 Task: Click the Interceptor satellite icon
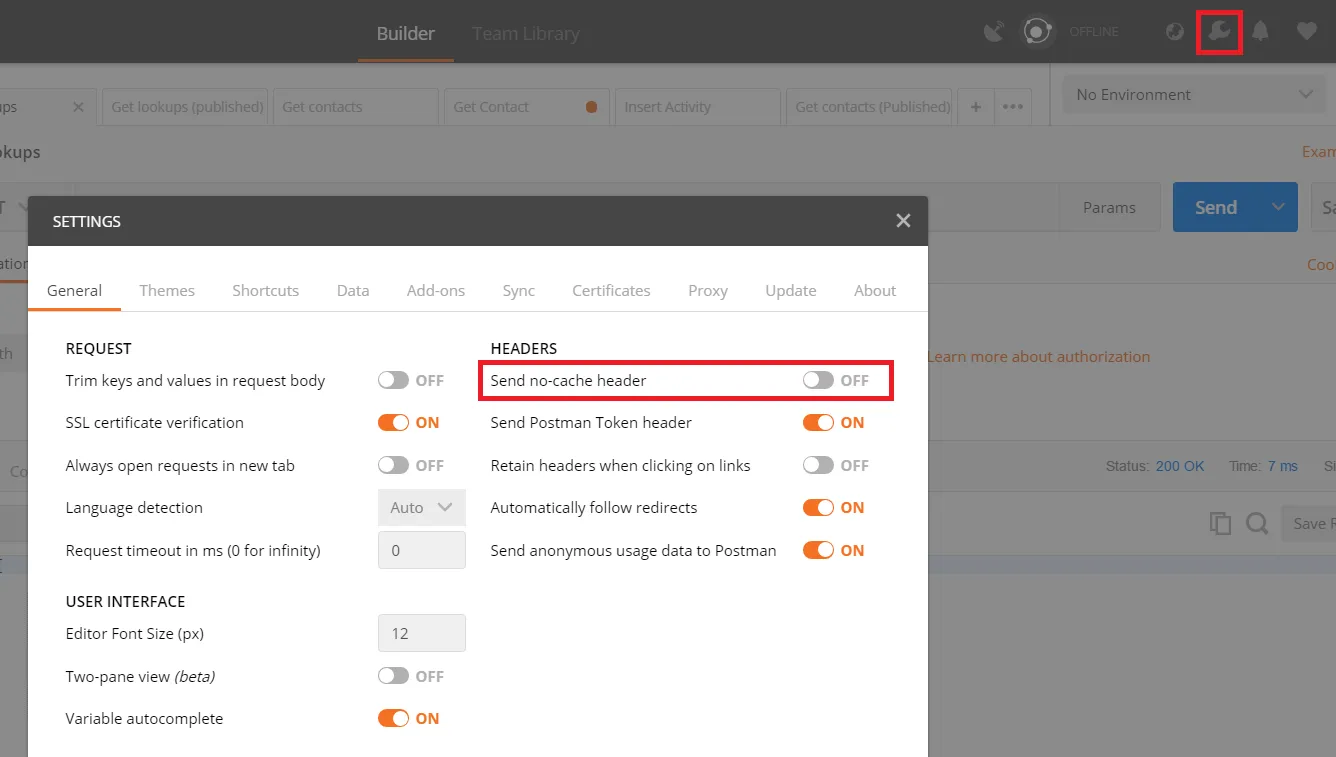[994, 31]
